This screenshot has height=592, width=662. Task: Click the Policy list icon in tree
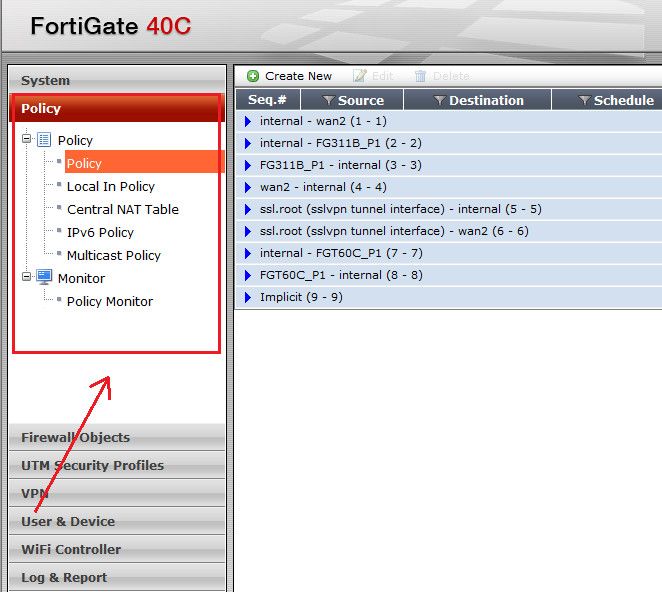pyautogui.click(x=44, y=139)
